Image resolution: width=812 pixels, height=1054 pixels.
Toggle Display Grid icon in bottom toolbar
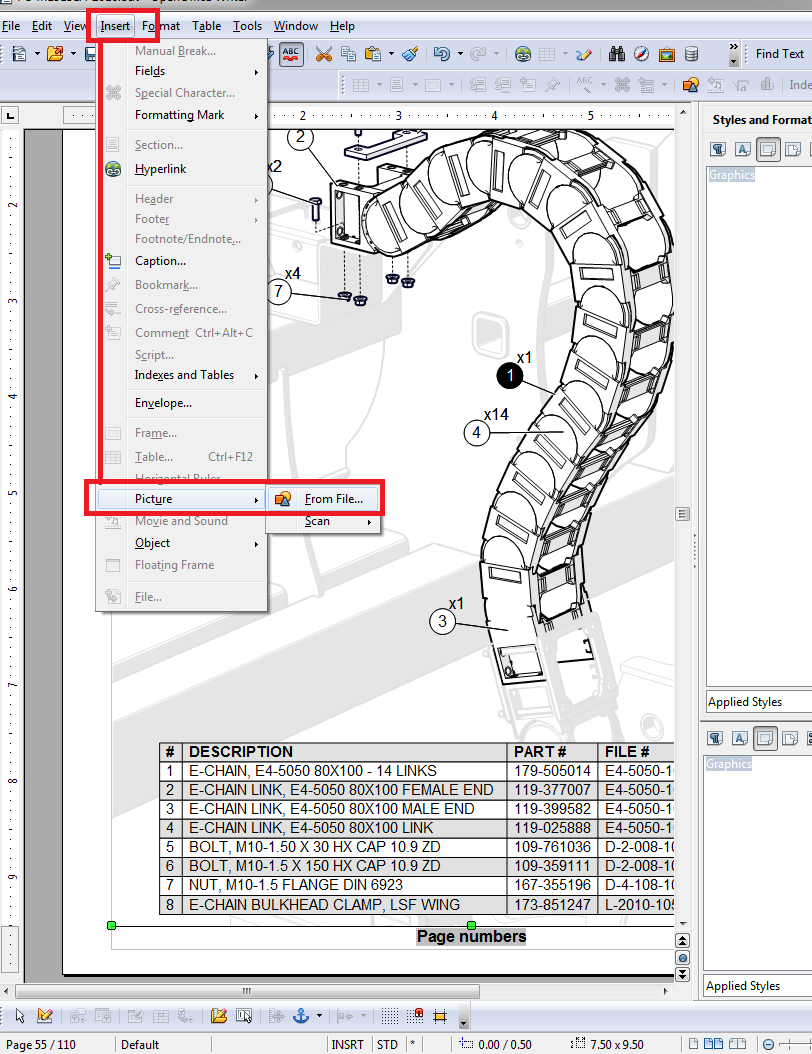390,1016
